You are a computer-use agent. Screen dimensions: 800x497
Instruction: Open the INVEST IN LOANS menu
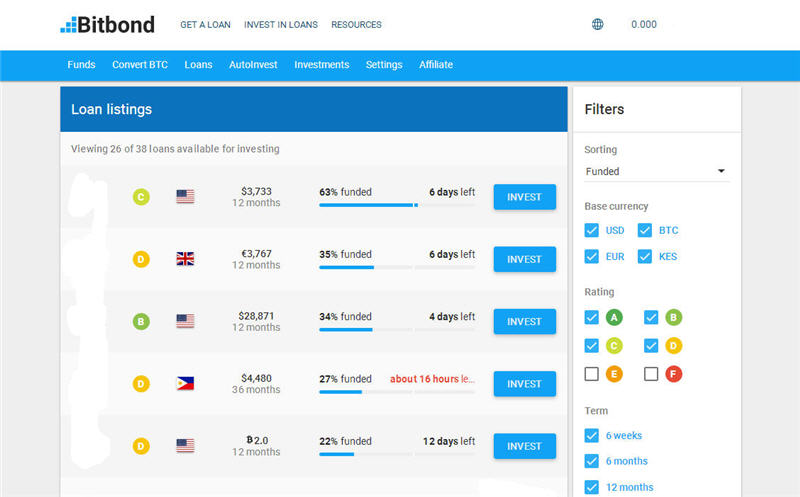[x=281, y=24]
